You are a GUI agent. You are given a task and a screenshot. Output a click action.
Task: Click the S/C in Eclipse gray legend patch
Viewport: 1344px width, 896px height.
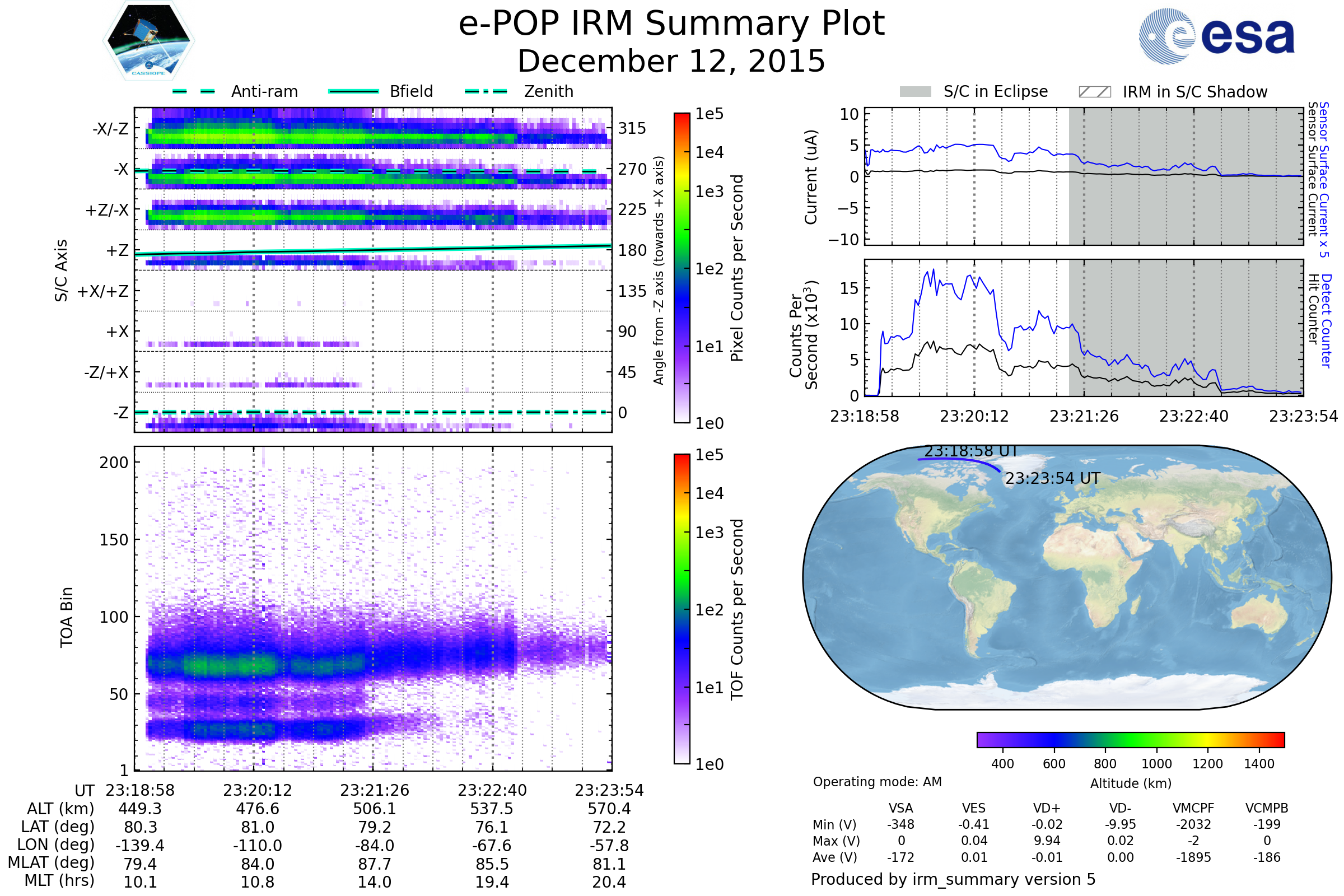pyautogui.click(x=915, y=92)
